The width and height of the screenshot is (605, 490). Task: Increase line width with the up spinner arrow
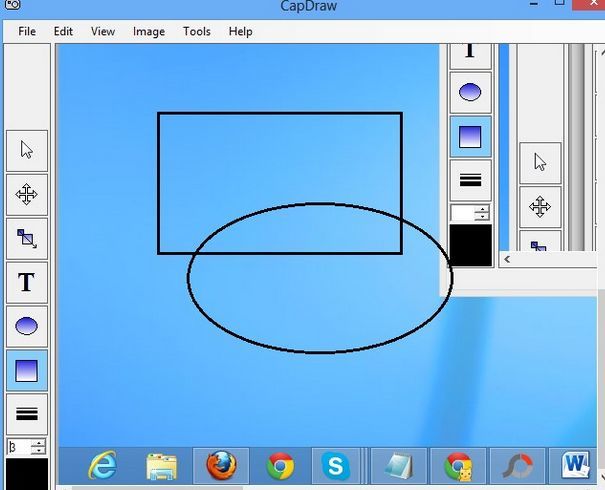point(38,443)
